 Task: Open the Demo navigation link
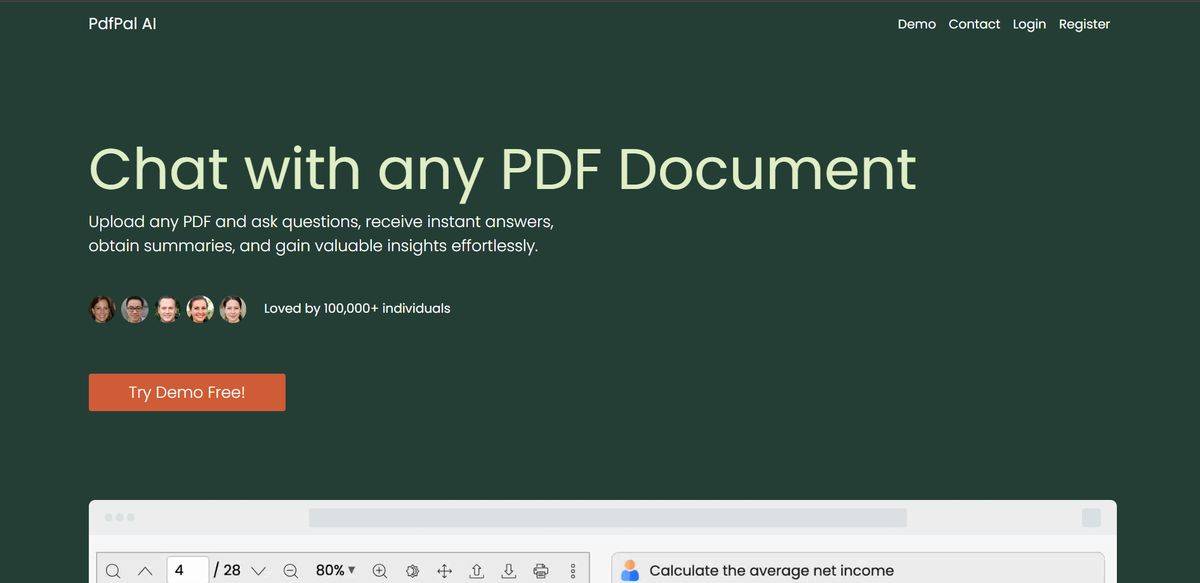coord(916,24)
